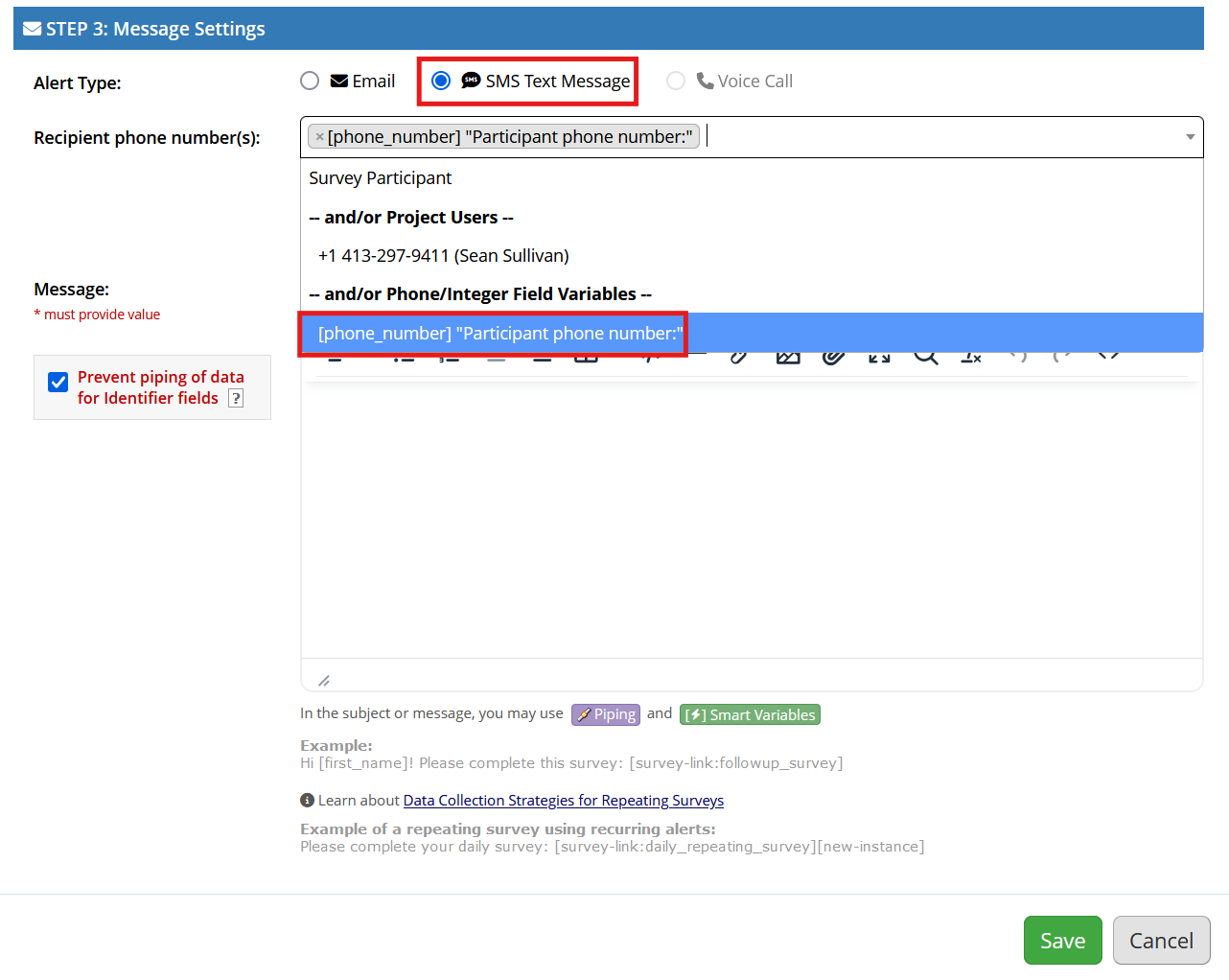Select the Voice Call radio button
This screenshot has height=980, width=1229.
(x=676, y=82)
